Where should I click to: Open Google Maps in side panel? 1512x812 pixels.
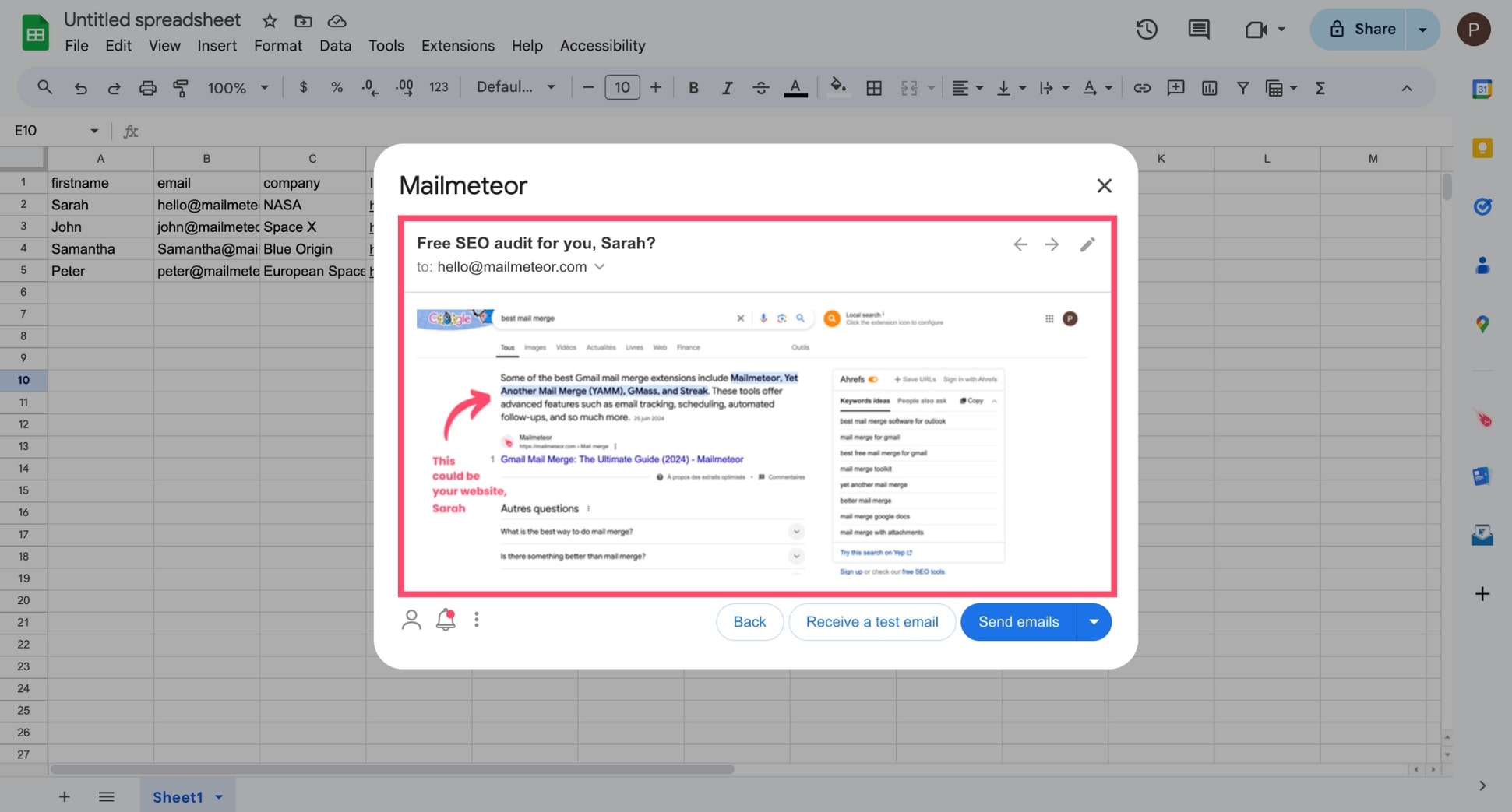click(x=1482, y=325)
